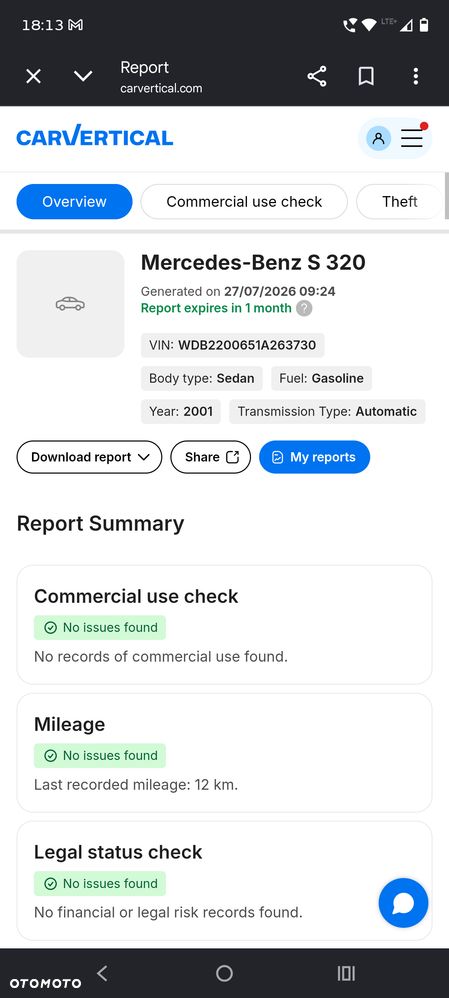Tap the Android back navigation icon
This screenshot has width=449, height=998.
point(102,973)
